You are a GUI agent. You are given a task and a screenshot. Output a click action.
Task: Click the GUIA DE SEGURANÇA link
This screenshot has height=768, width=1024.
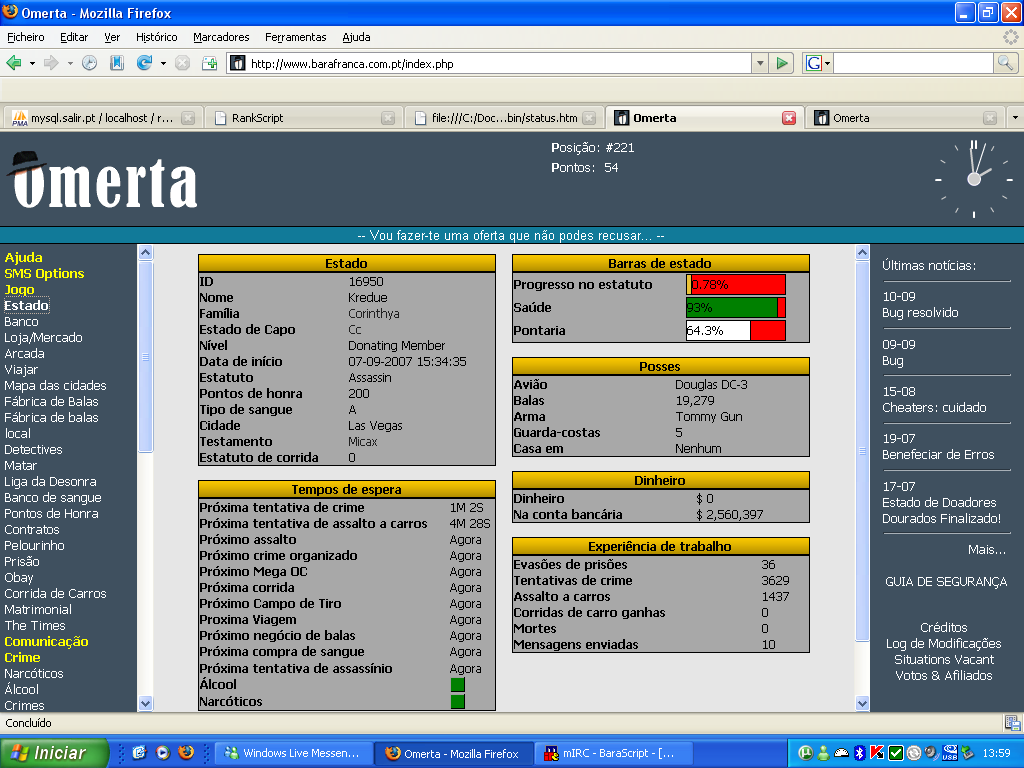946,582
